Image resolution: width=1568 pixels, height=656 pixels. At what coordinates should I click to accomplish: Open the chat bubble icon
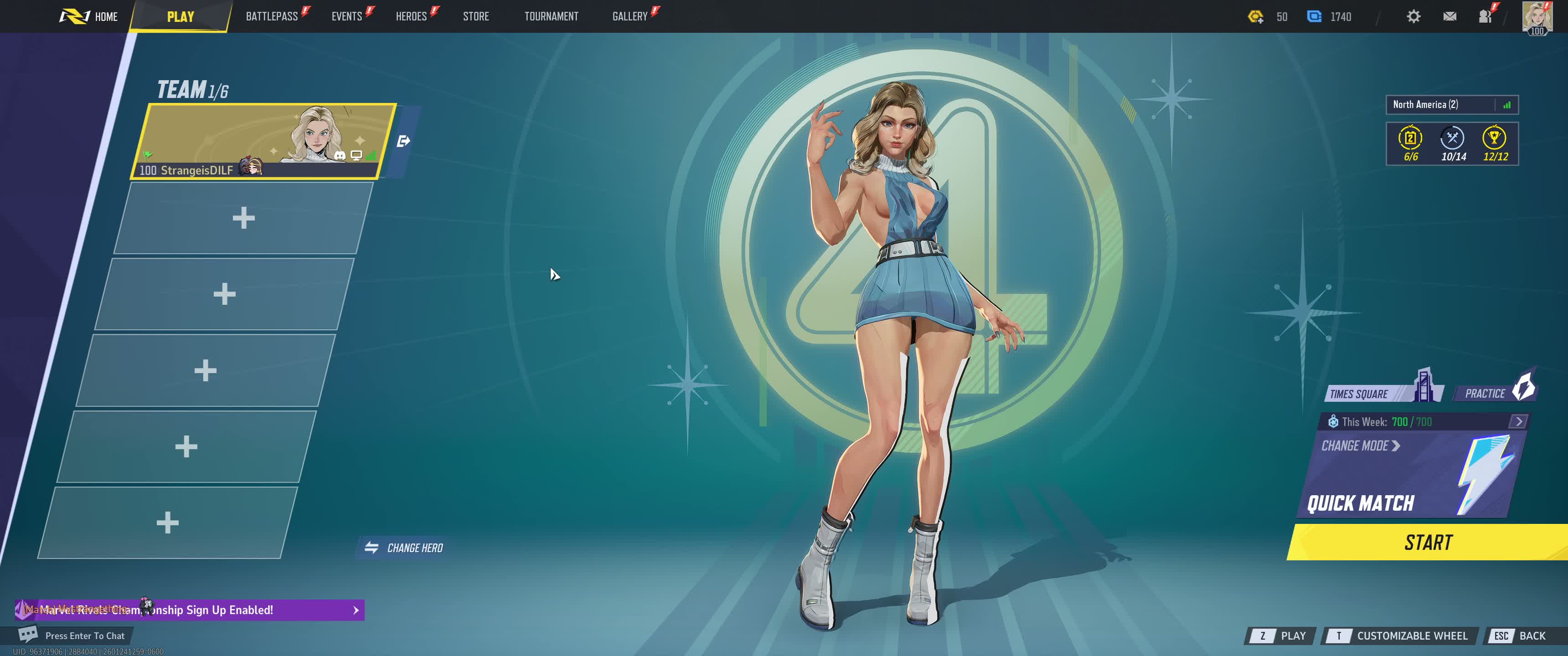pyautogui.click(x=28, y=635)
